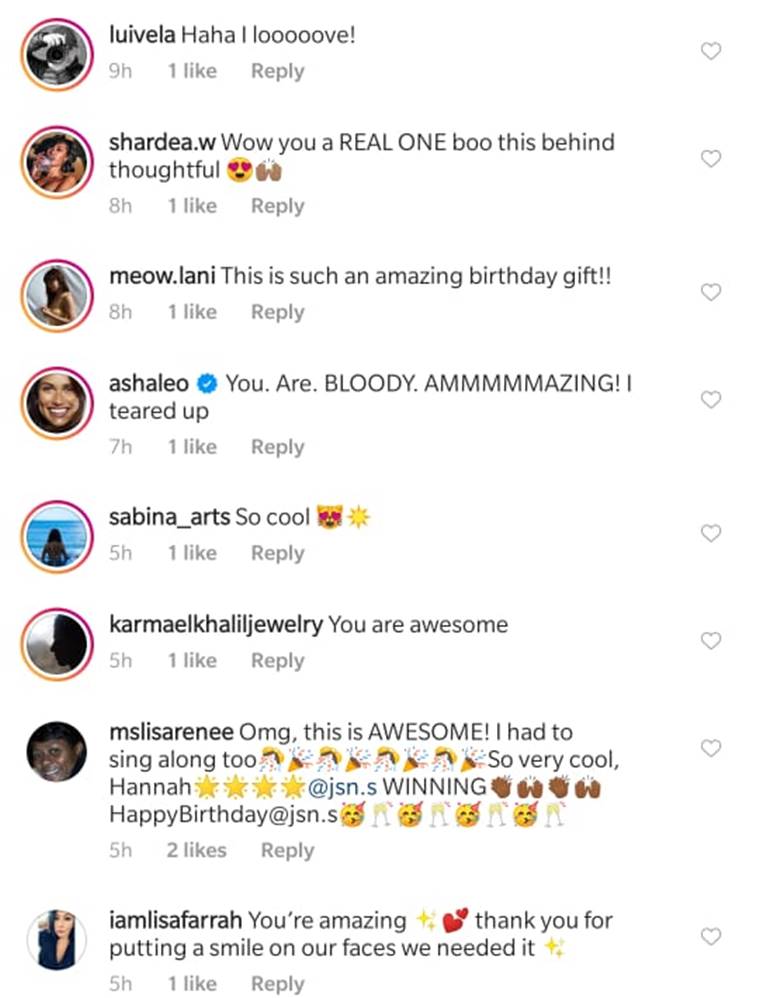Like karmaelkhaliljewelry's comment with heart
Viewport: 759px width, 998px height.
710,640
